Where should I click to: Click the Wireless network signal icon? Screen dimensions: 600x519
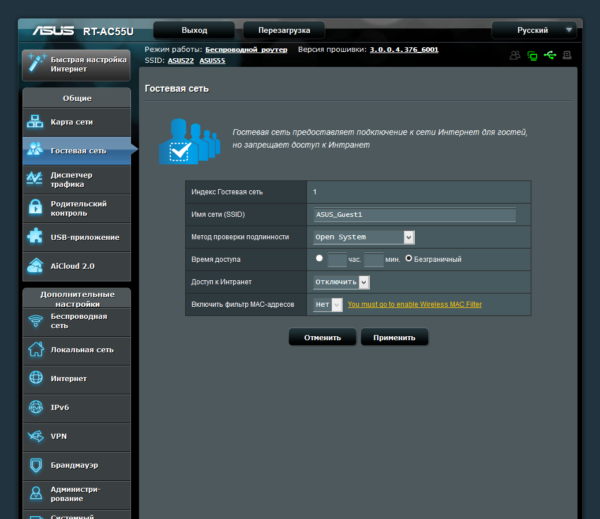click(x=36, y=321)
